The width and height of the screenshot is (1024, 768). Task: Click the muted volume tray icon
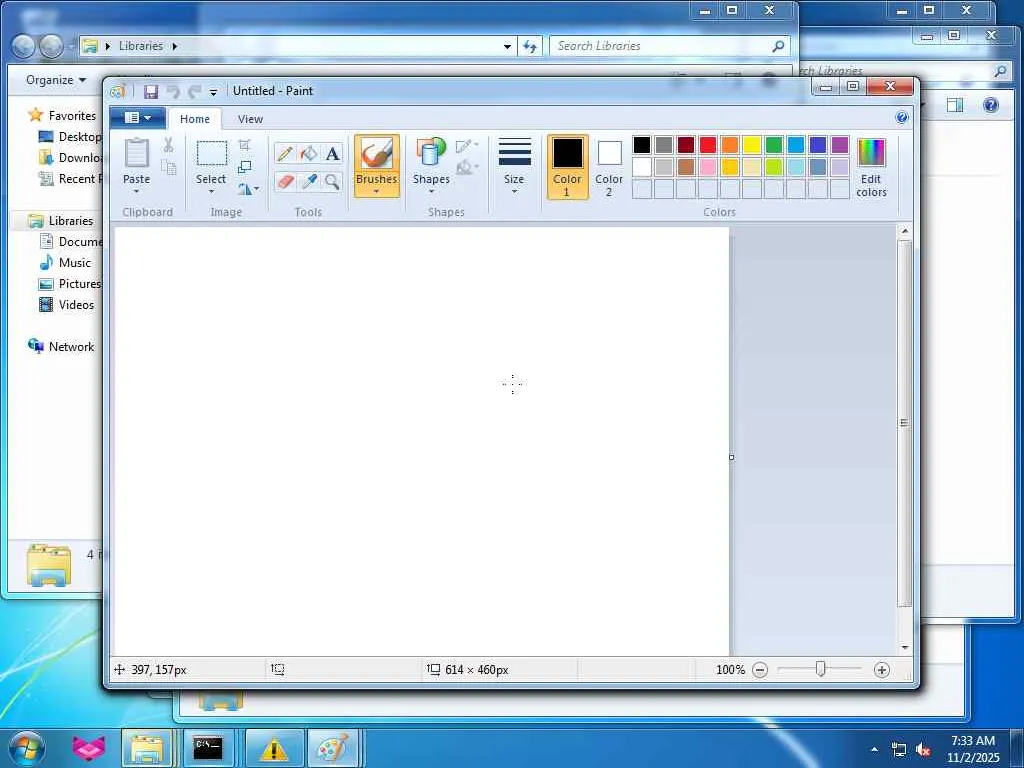923,750
